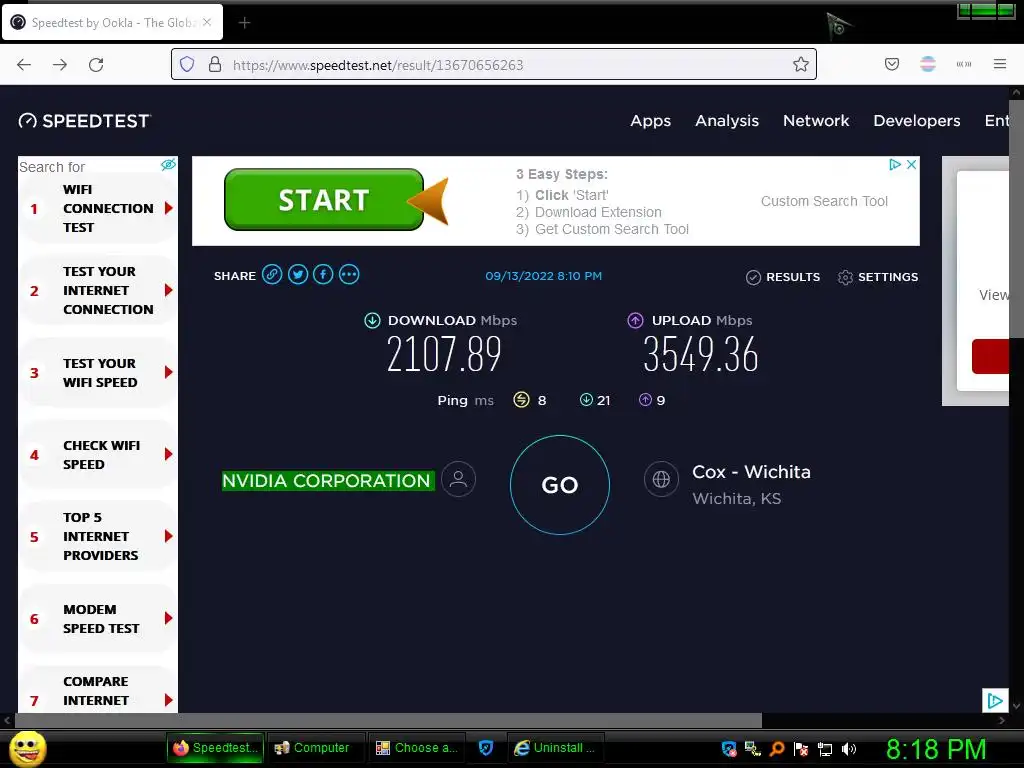Click the eye icon in Search for panel
The height and width of the screenshot is (768, 1024).
[x=168, y=165]
